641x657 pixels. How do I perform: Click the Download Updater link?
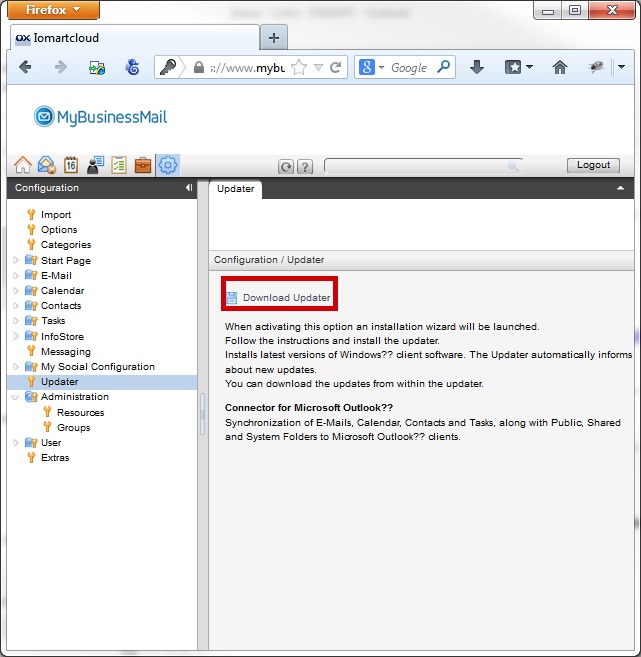coord(285,298)
